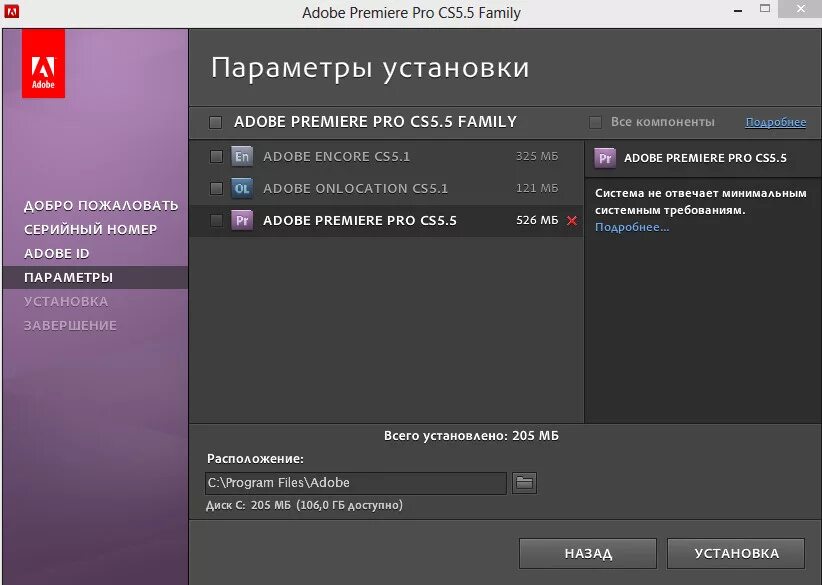The height and width of the screenshot is (585, 822).
Task: Click the Adobe logo in sidebar
Action: [x=44, y=63]
